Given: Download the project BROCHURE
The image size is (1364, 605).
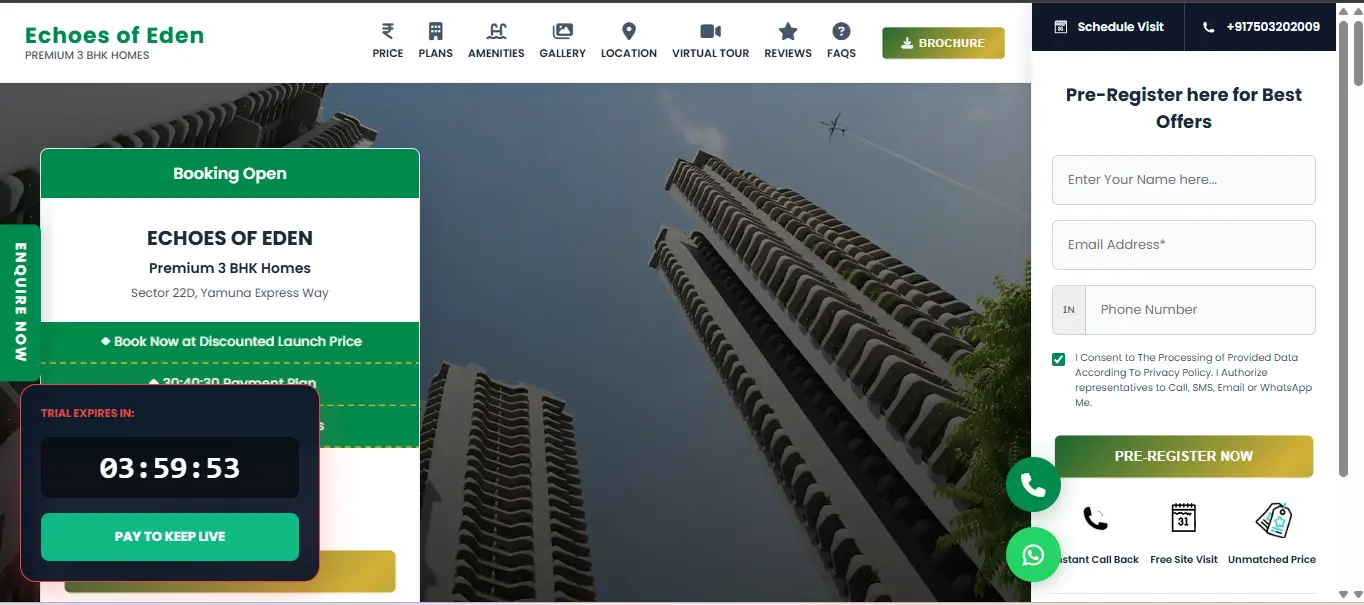Looking at the screenshot, I should (x=943, y=43).
